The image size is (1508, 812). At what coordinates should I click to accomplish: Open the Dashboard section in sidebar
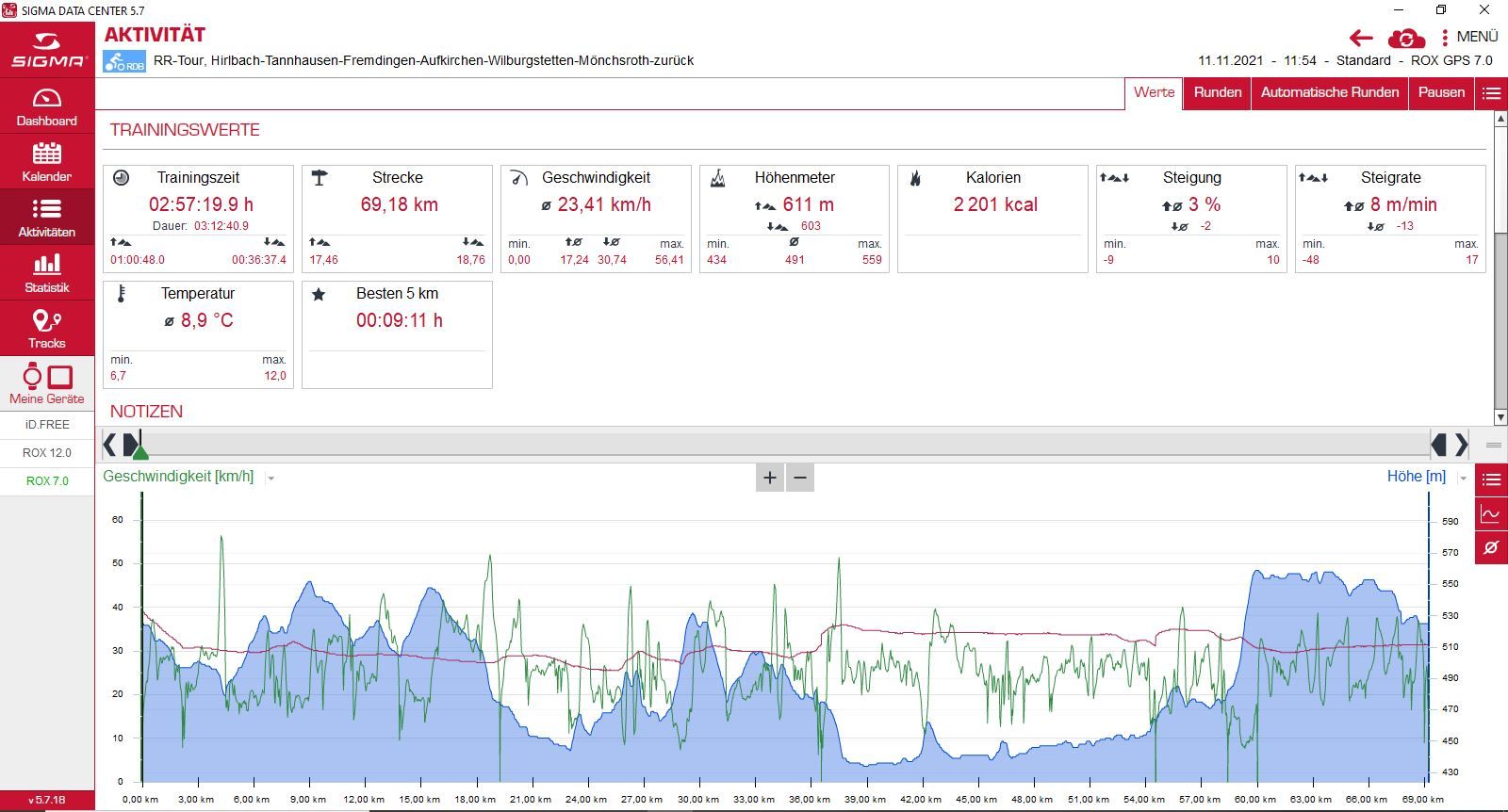[x=47, y=106]
